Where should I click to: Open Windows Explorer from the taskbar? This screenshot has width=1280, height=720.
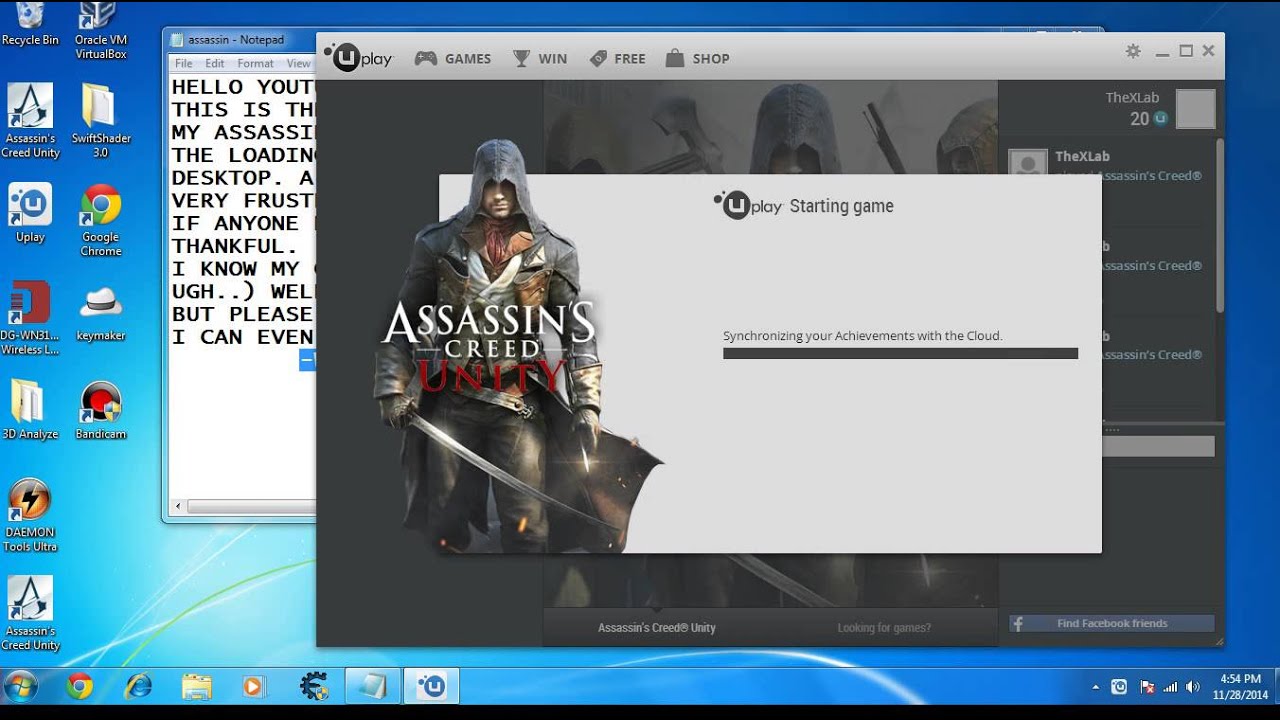196,686
